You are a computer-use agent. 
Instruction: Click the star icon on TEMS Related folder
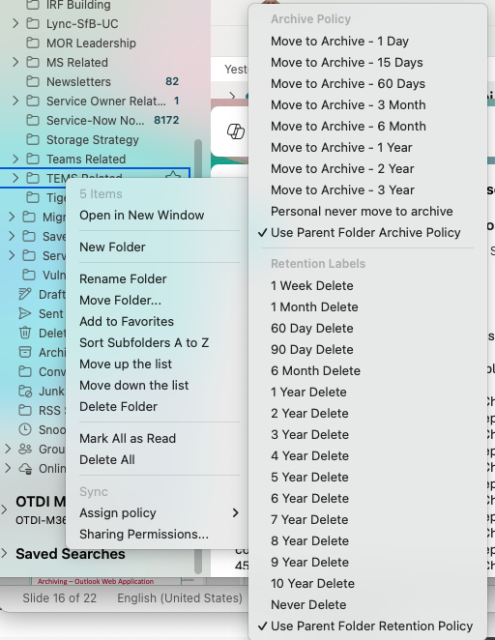coord(173,176)
